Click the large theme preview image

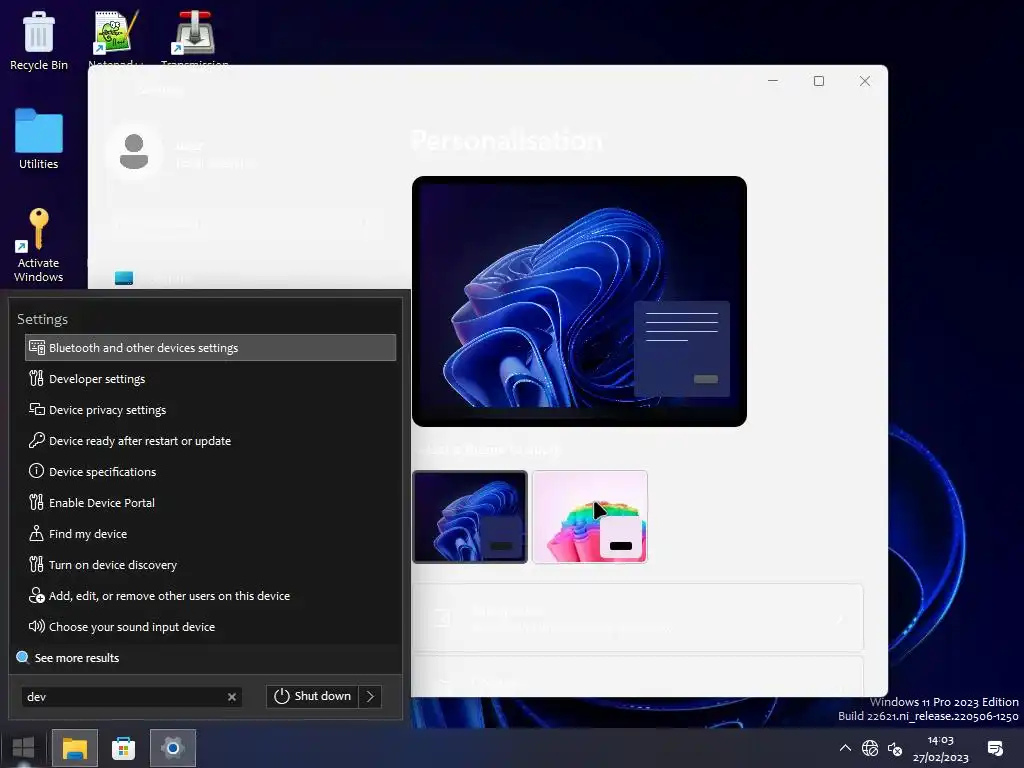(579, 301)
